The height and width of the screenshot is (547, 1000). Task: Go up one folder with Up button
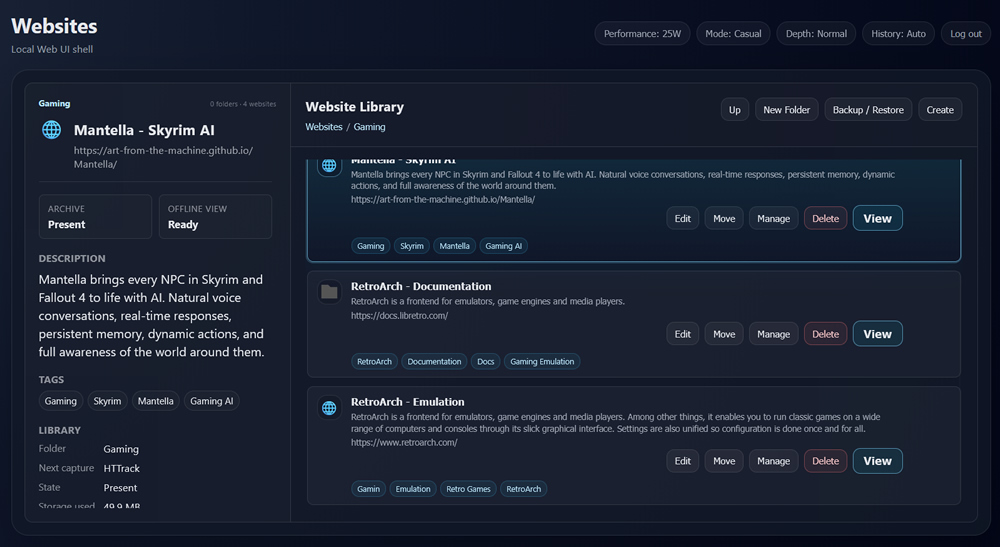735,110
